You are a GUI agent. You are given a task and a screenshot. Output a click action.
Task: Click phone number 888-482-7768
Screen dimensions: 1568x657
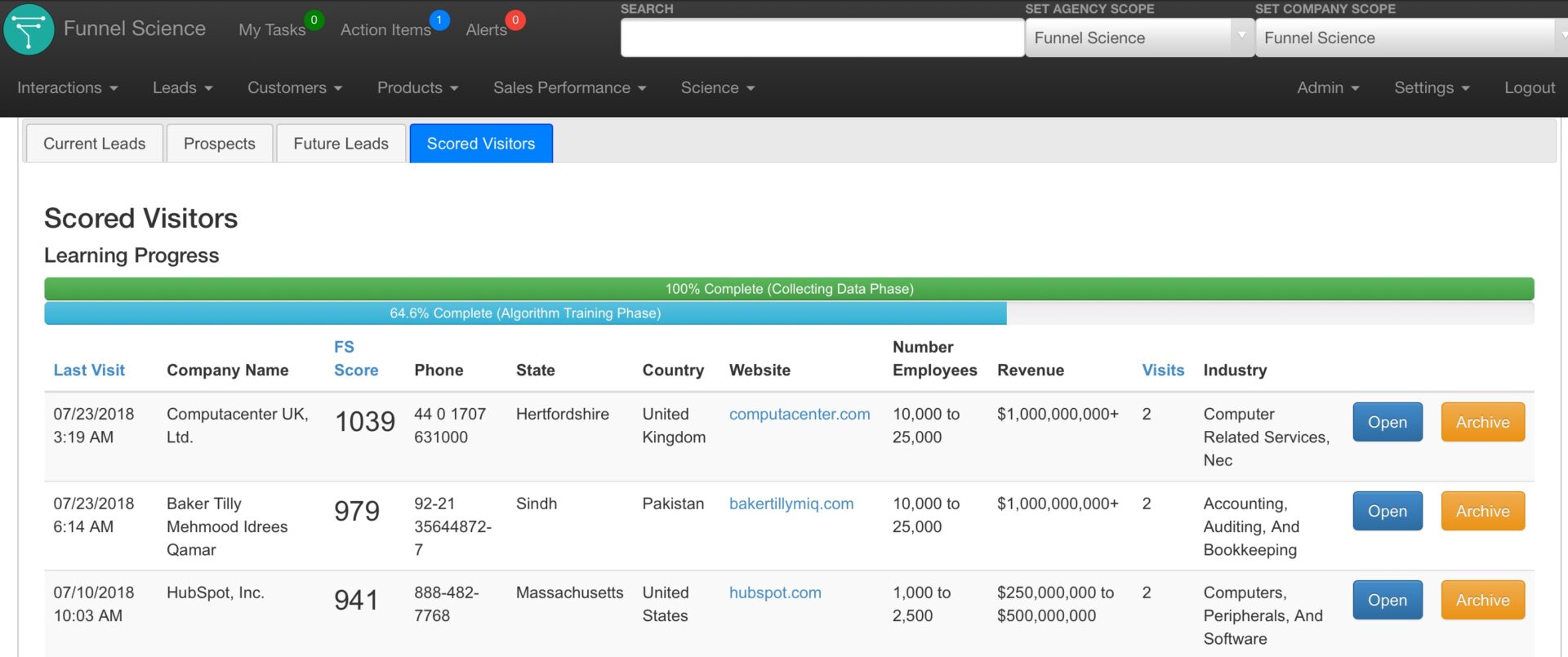447,605
